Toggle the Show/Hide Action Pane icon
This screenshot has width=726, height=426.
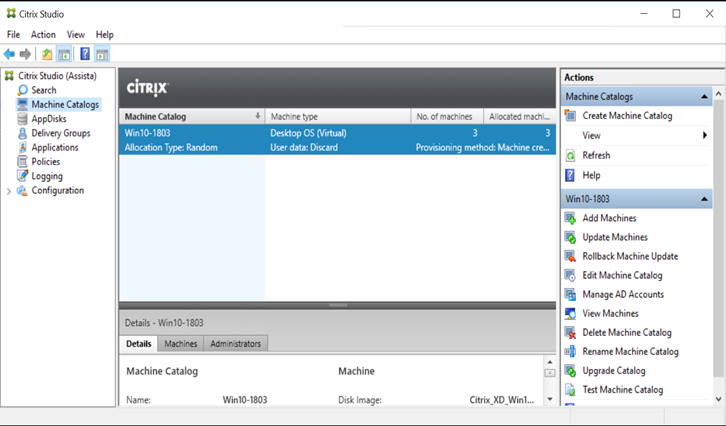point(102,54)
